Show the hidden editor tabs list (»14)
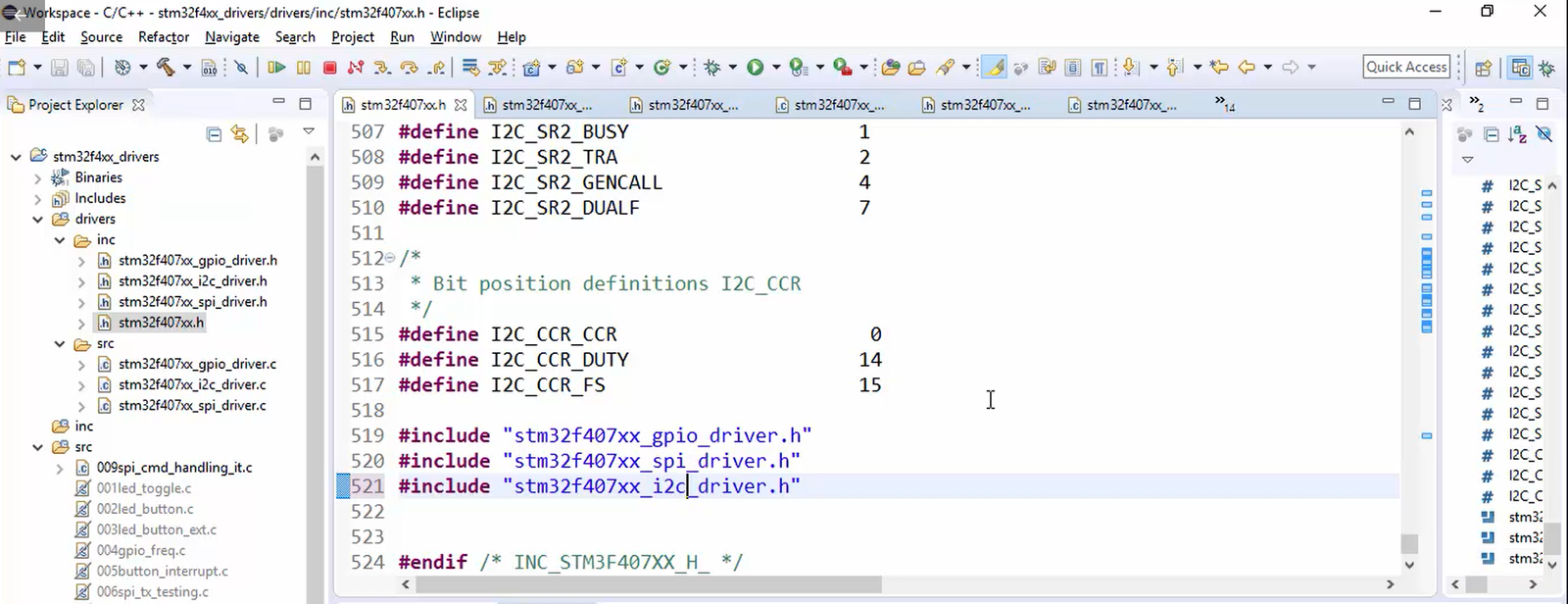The width and height of the screenshot is (1568, 604). coord(1224,103)
